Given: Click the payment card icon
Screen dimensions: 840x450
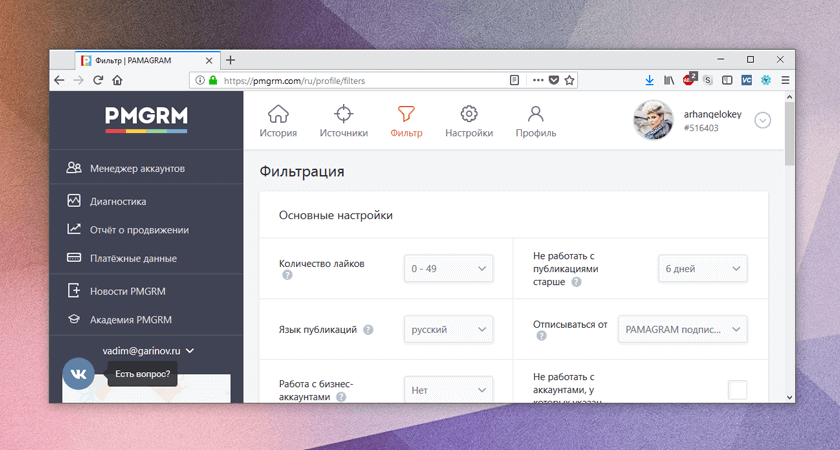Looking at the screenshot, I should click(74, 258).
